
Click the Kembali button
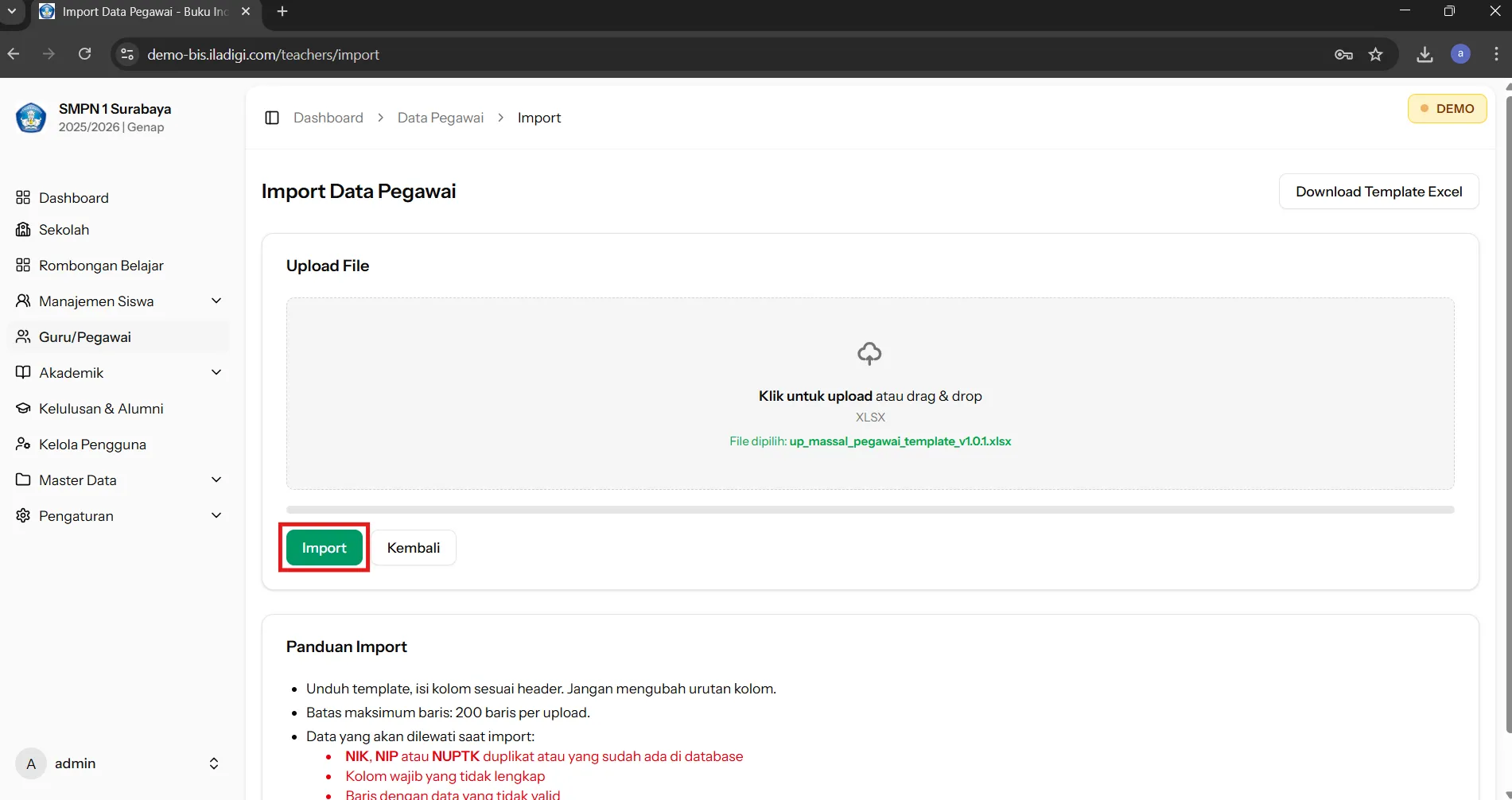pos(414,547)
